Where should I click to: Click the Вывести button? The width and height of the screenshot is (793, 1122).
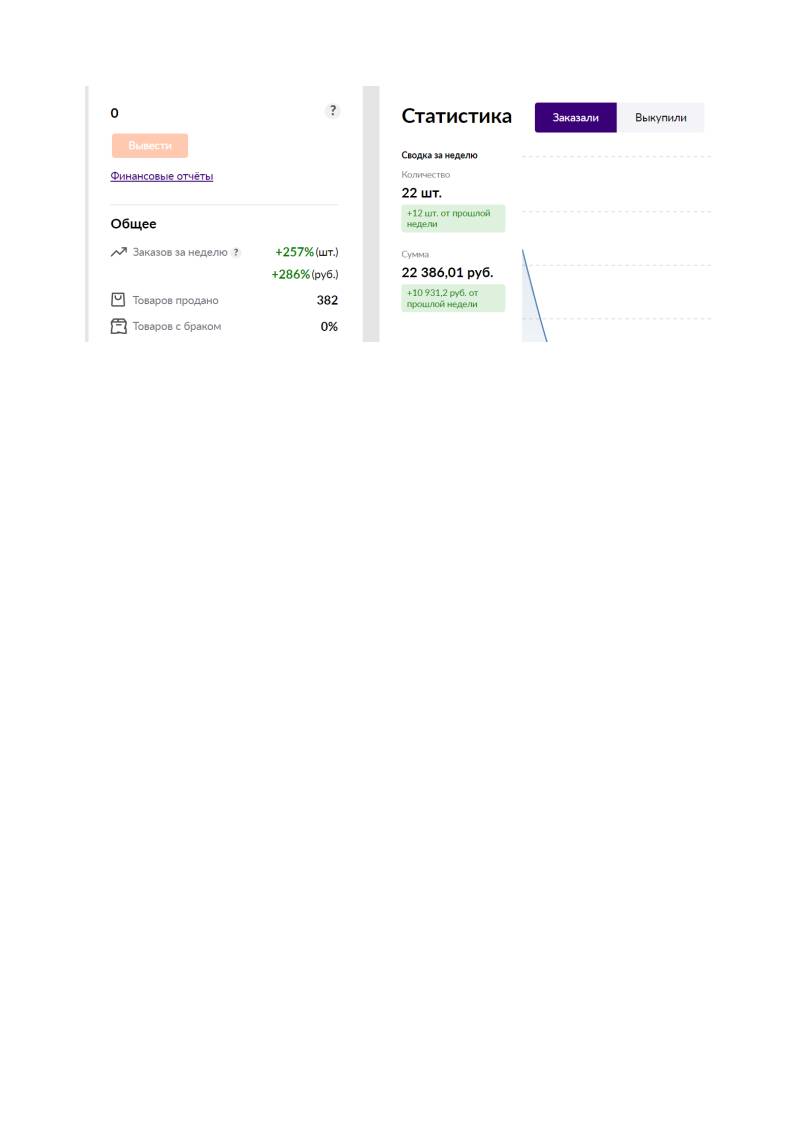pyautogui.click(x=150, y=145)
